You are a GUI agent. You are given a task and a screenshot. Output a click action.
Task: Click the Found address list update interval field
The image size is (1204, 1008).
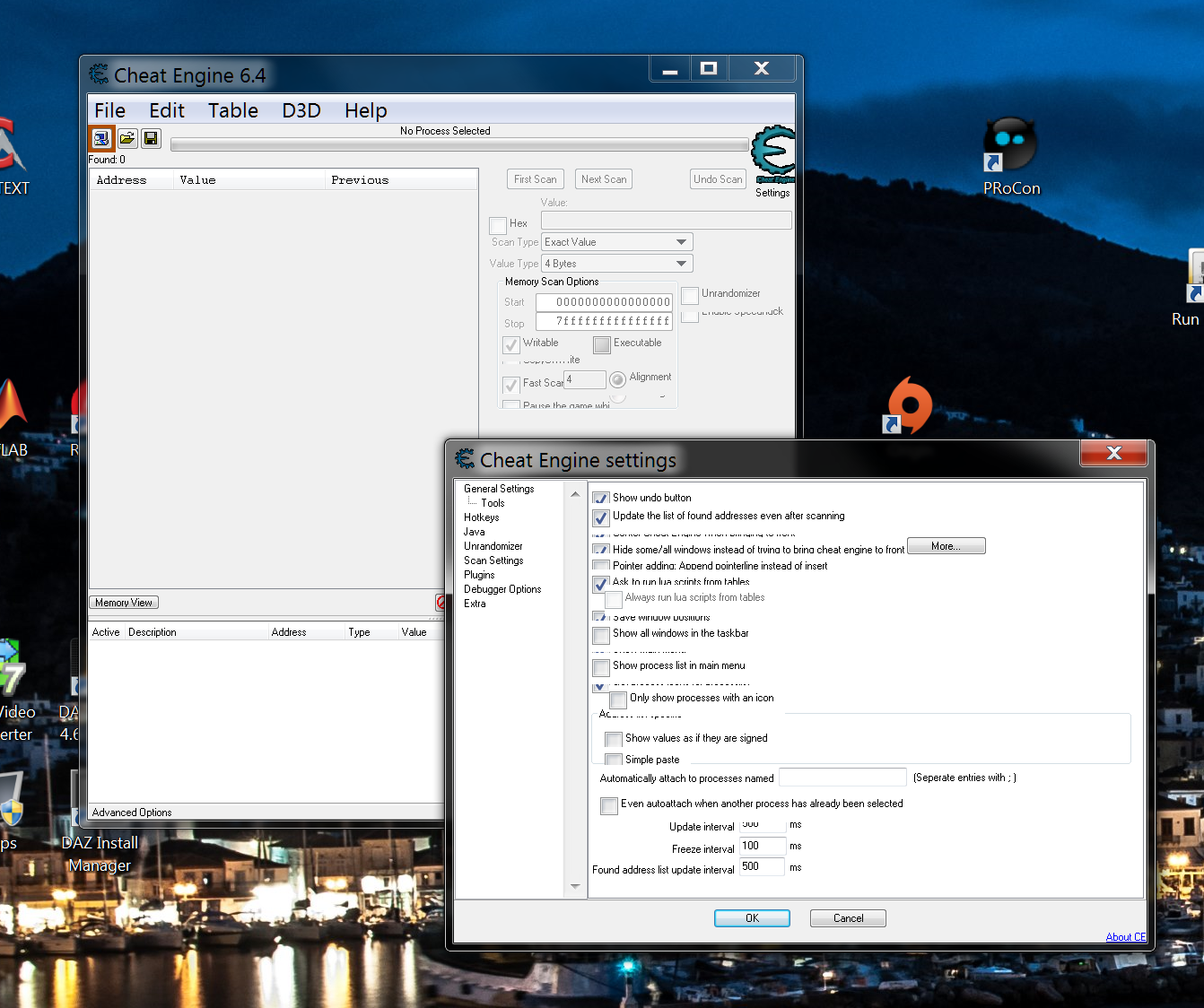click(x=763, y=867)
